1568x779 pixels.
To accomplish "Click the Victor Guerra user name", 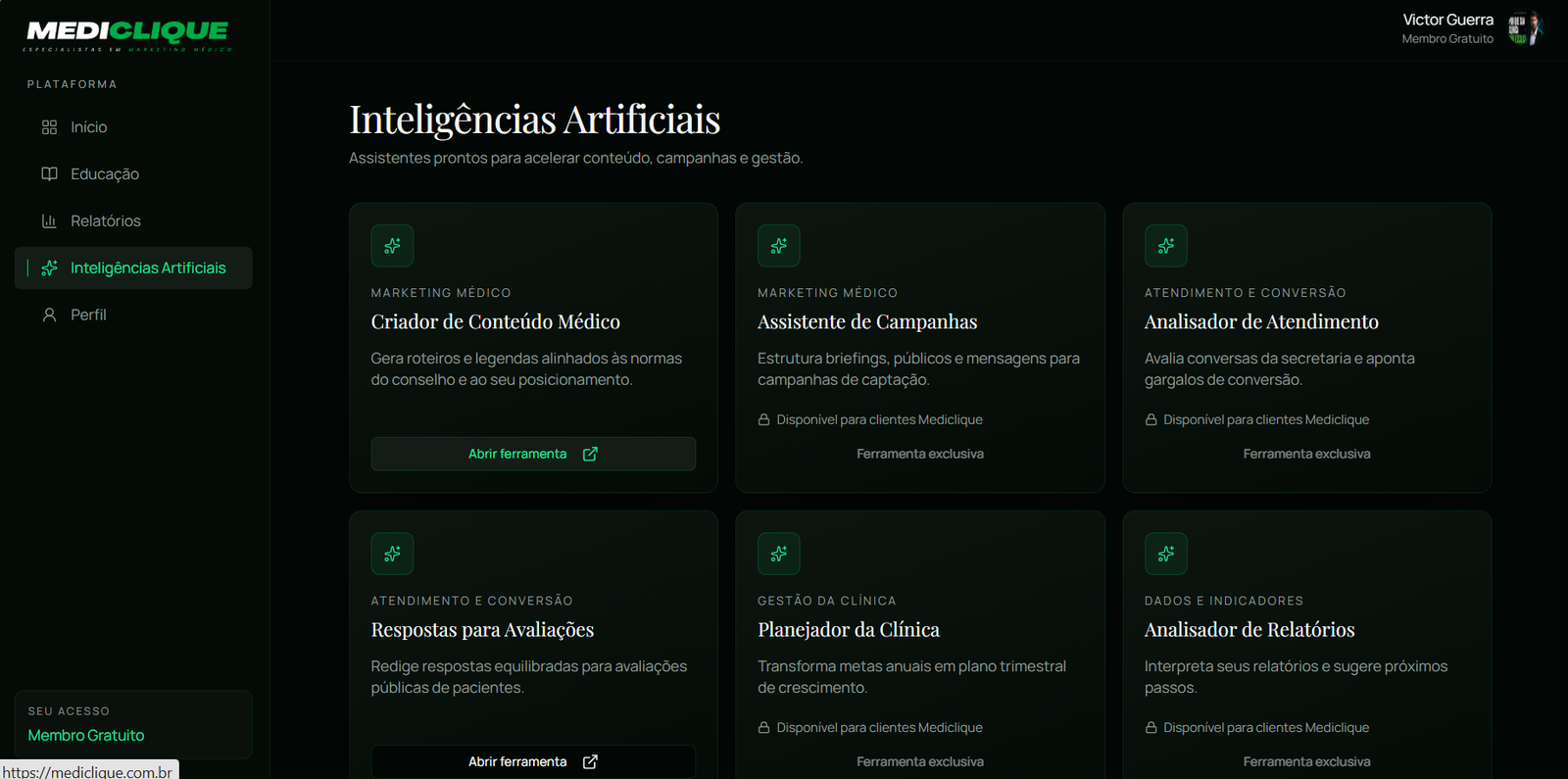I will tap(1447, 20).
